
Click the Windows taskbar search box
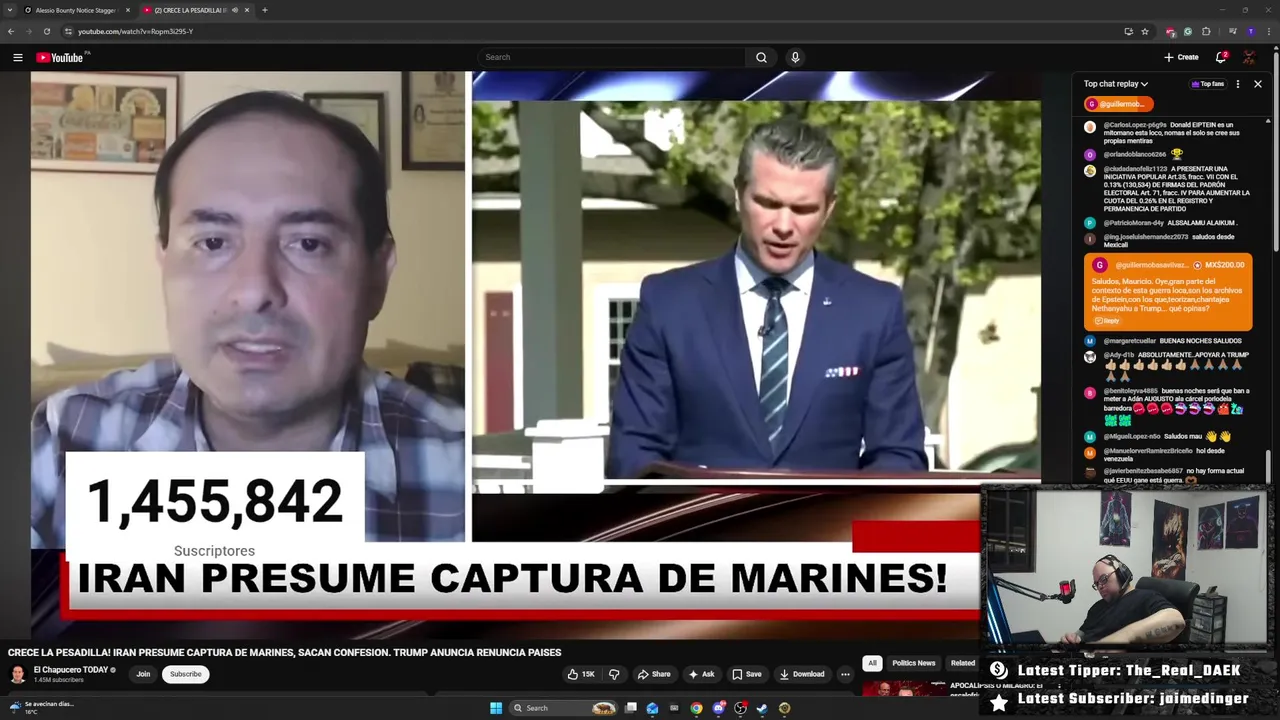pyautogui.click(x=564, y=708)
